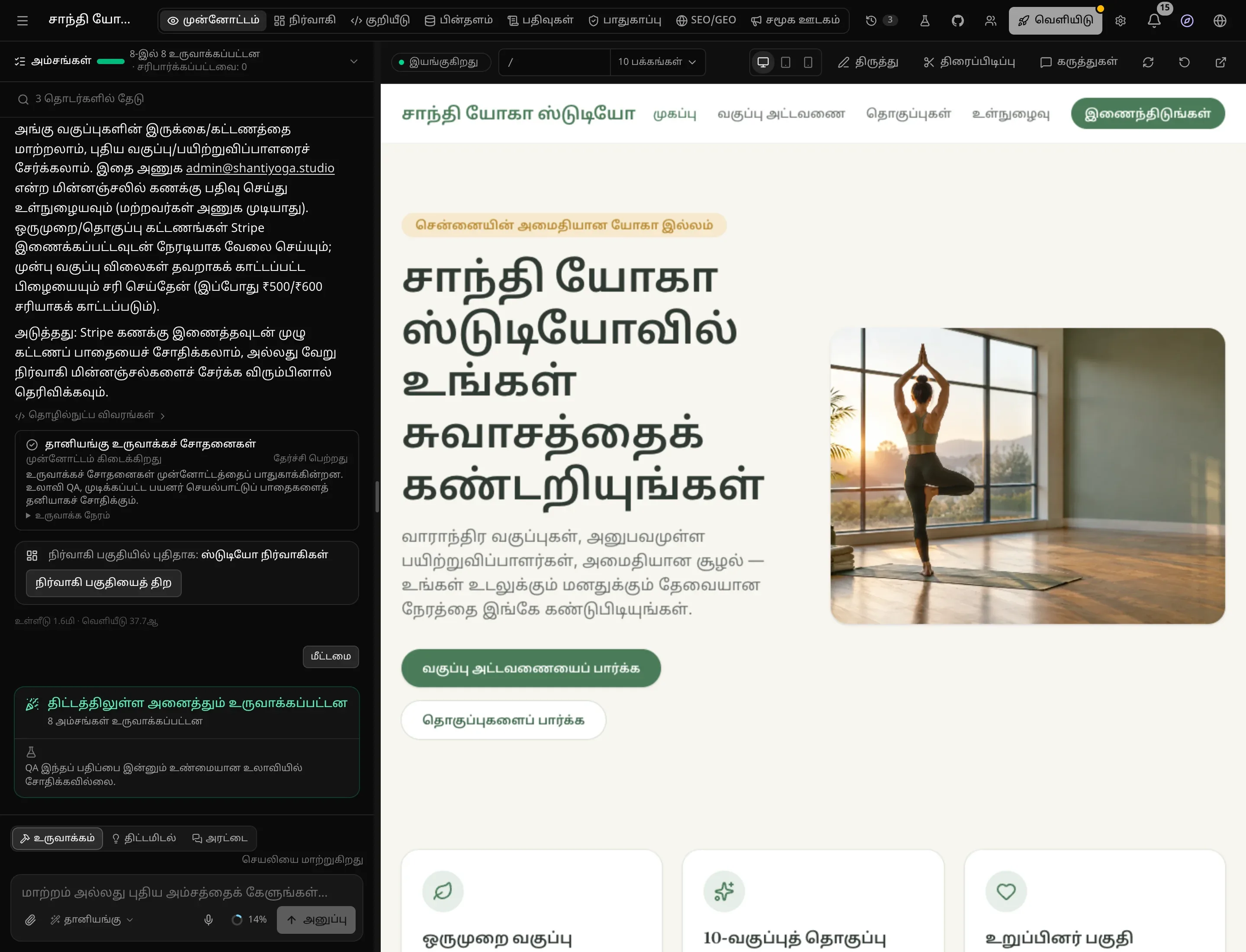This screenshot has height=952, width=1246.
Task: Click the features green progress bar
Action: 110,61
